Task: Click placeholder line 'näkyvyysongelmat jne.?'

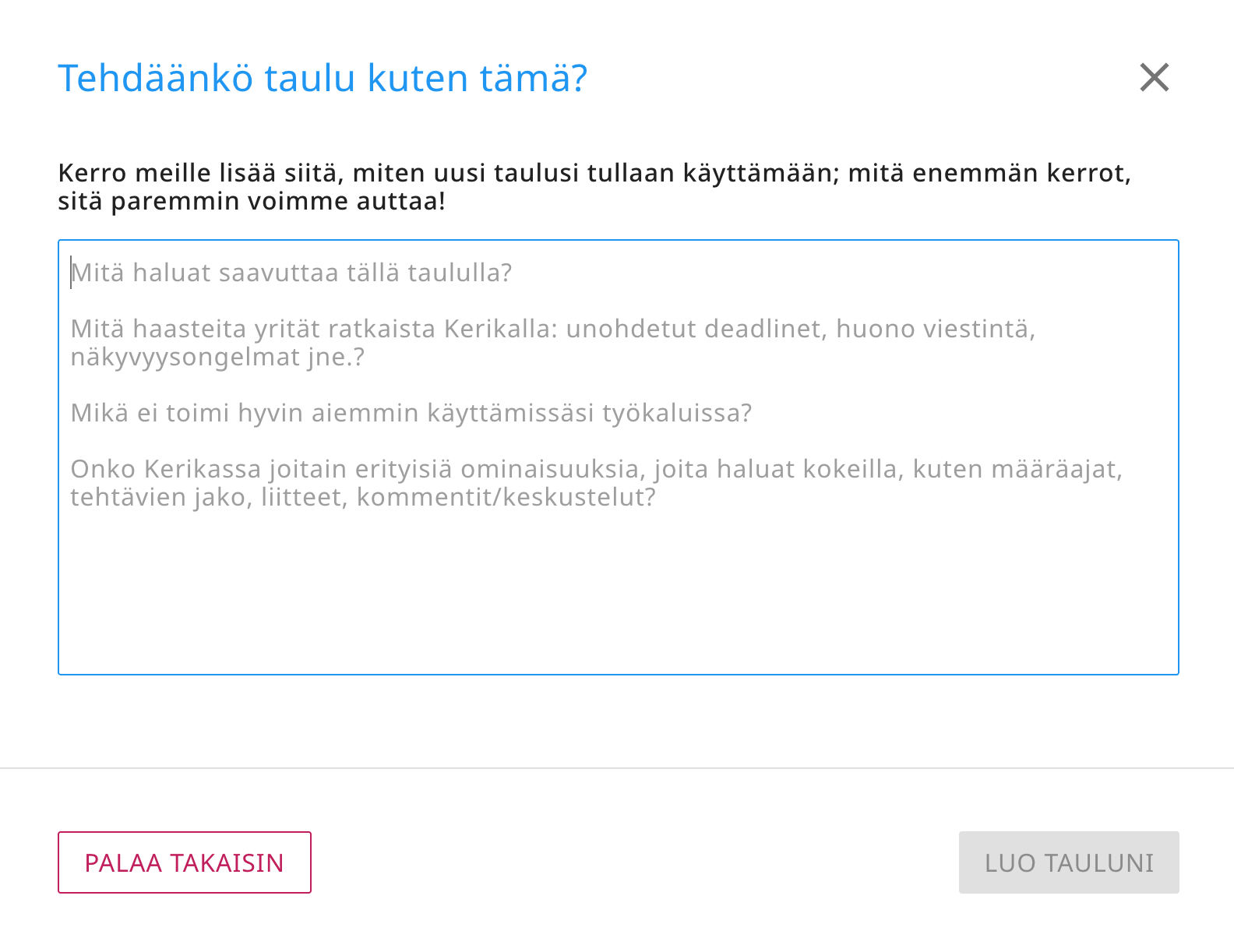Action: point(217,357)
